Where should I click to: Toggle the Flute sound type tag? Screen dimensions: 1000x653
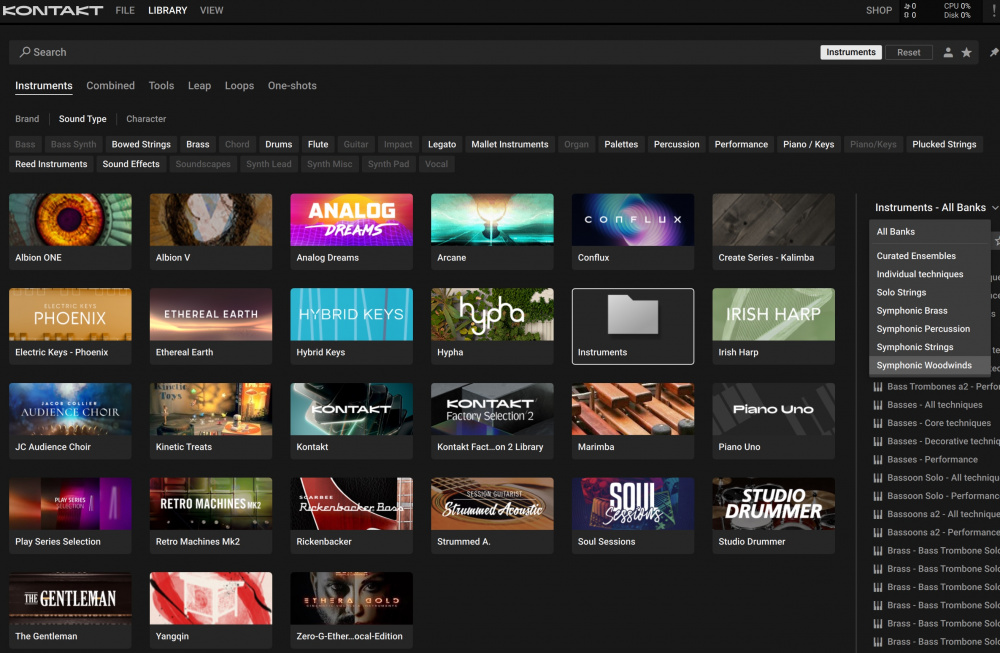pos(318,144)
